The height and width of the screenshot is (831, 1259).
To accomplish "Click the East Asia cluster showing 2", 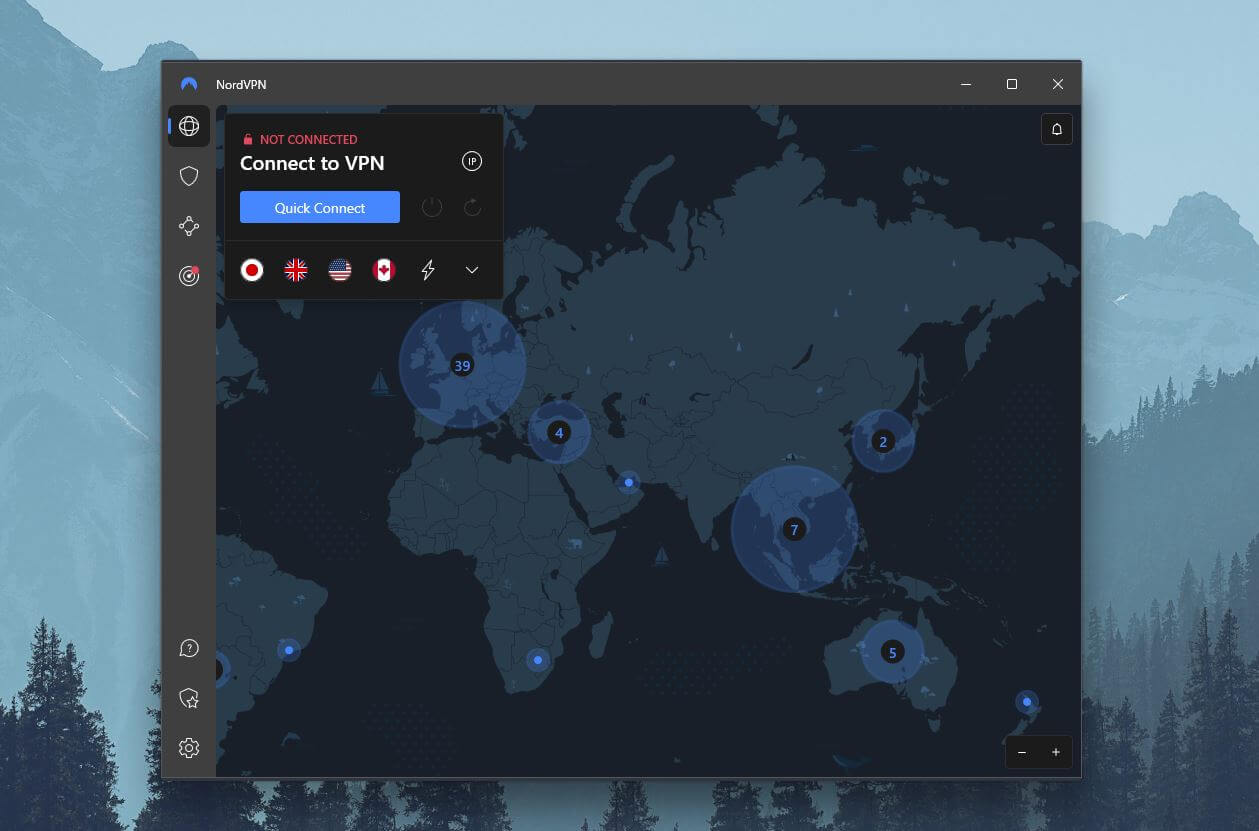I will coord(883,441).
